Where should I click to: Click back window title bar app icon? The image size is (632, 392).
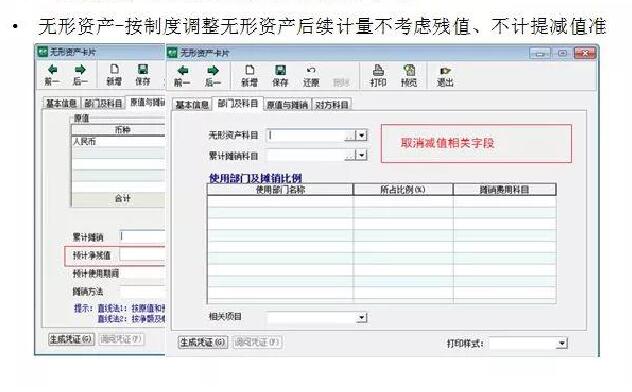[42, 52]
